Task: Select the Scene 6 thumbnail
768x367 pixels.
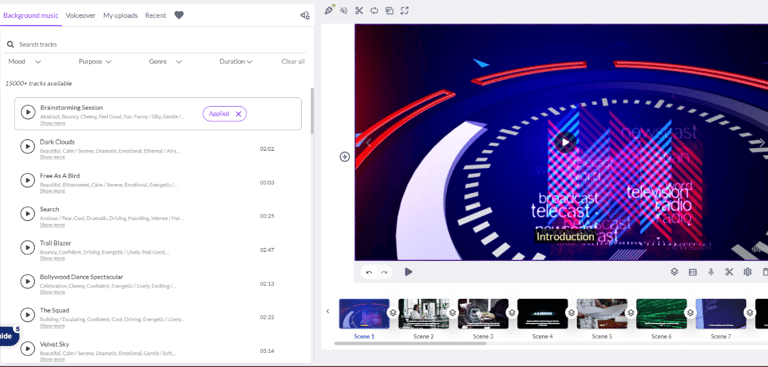Action: [x=662, y=314]
